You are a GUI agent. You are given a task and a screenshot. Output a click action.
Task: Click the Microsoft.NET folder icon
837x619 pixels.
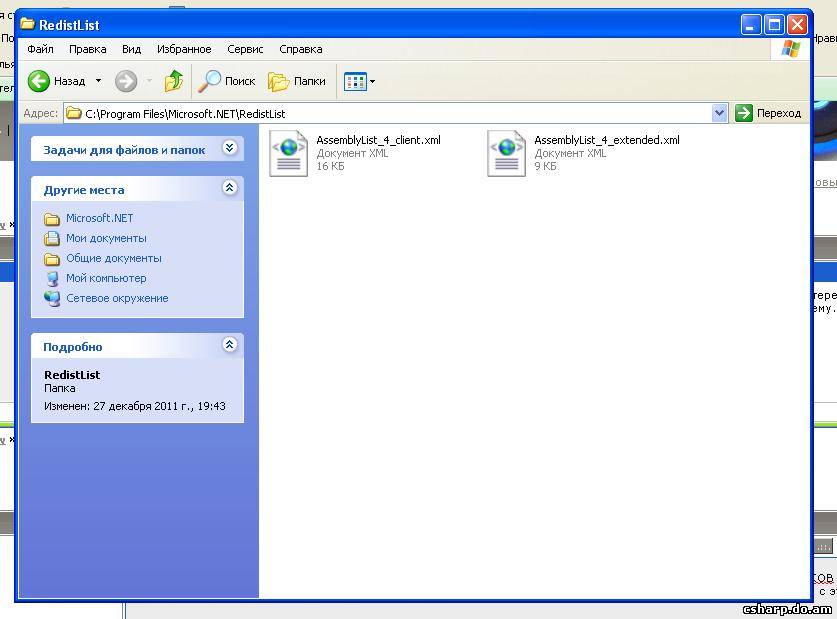tap(52, 219)
